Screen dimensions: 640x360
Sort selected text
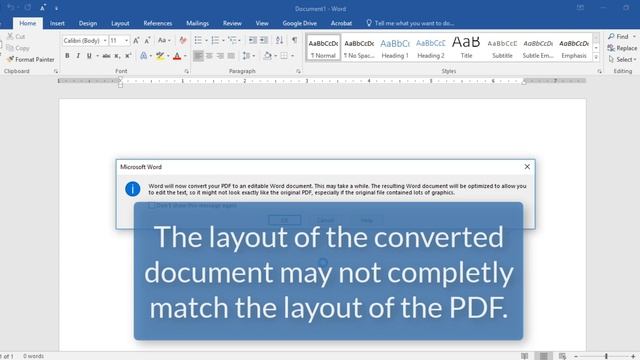click(x=279, y=40)
